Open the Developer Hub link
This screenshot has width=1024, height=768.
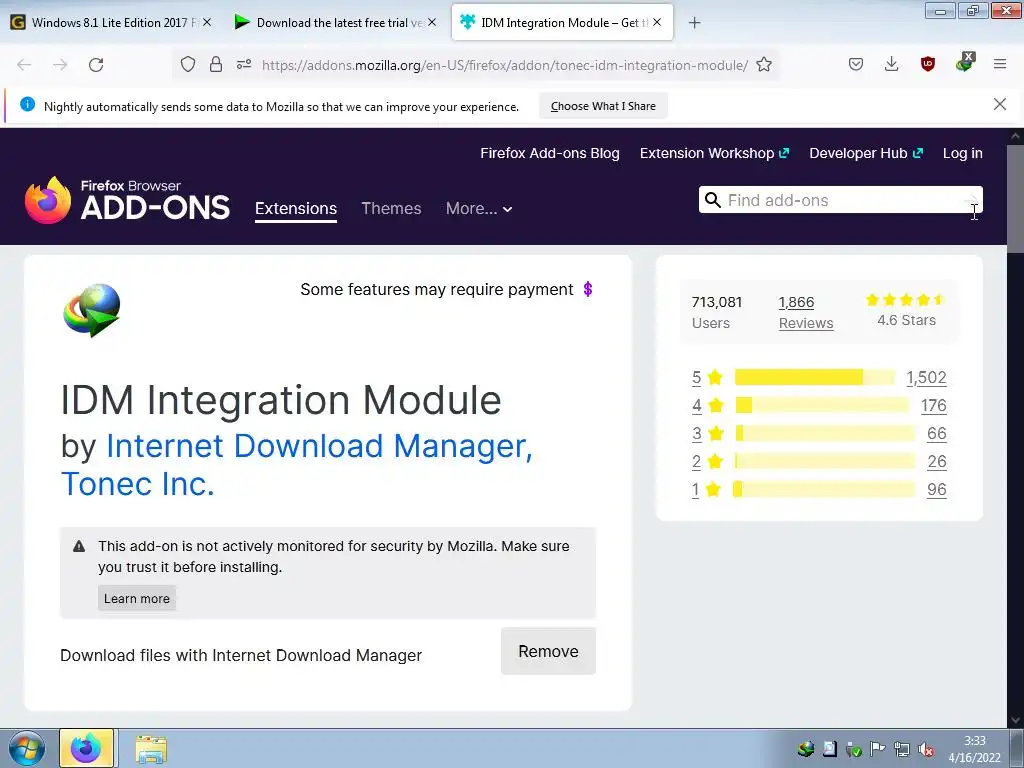[866, 153]
